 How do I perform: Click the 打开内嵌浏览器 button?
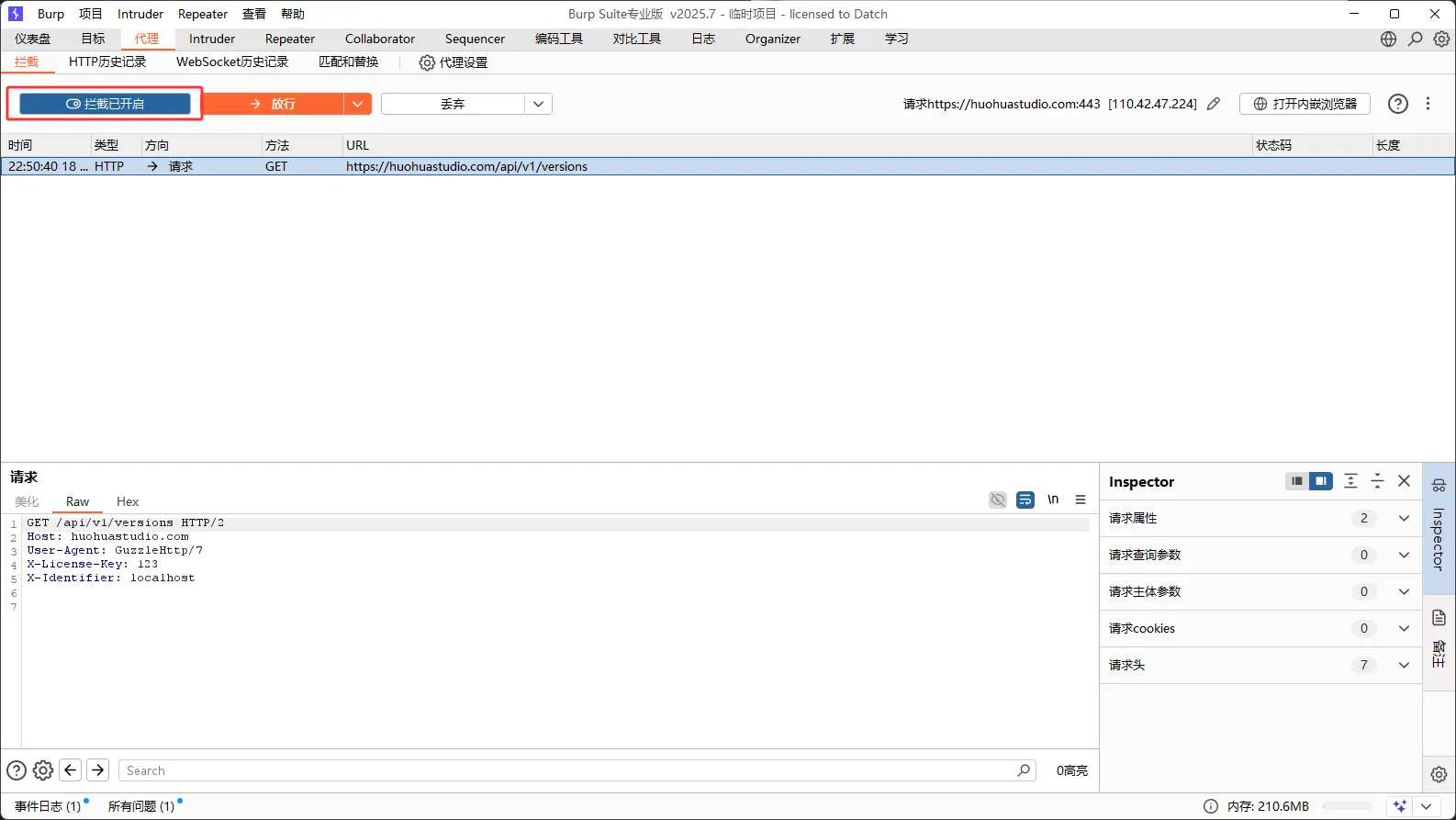tap(1305, 104)
